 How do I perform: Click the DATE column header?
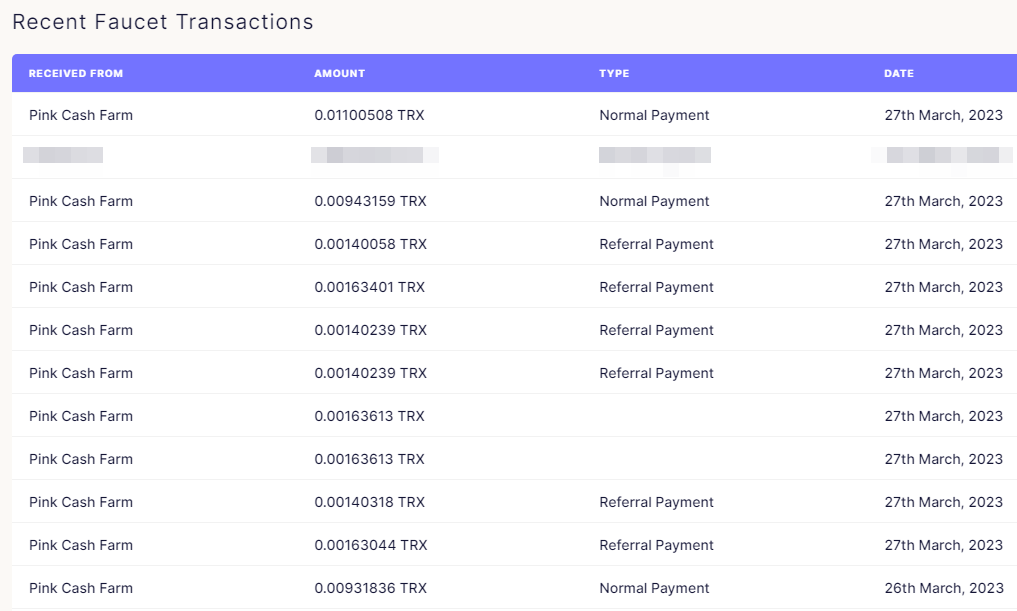coord(899,73)
